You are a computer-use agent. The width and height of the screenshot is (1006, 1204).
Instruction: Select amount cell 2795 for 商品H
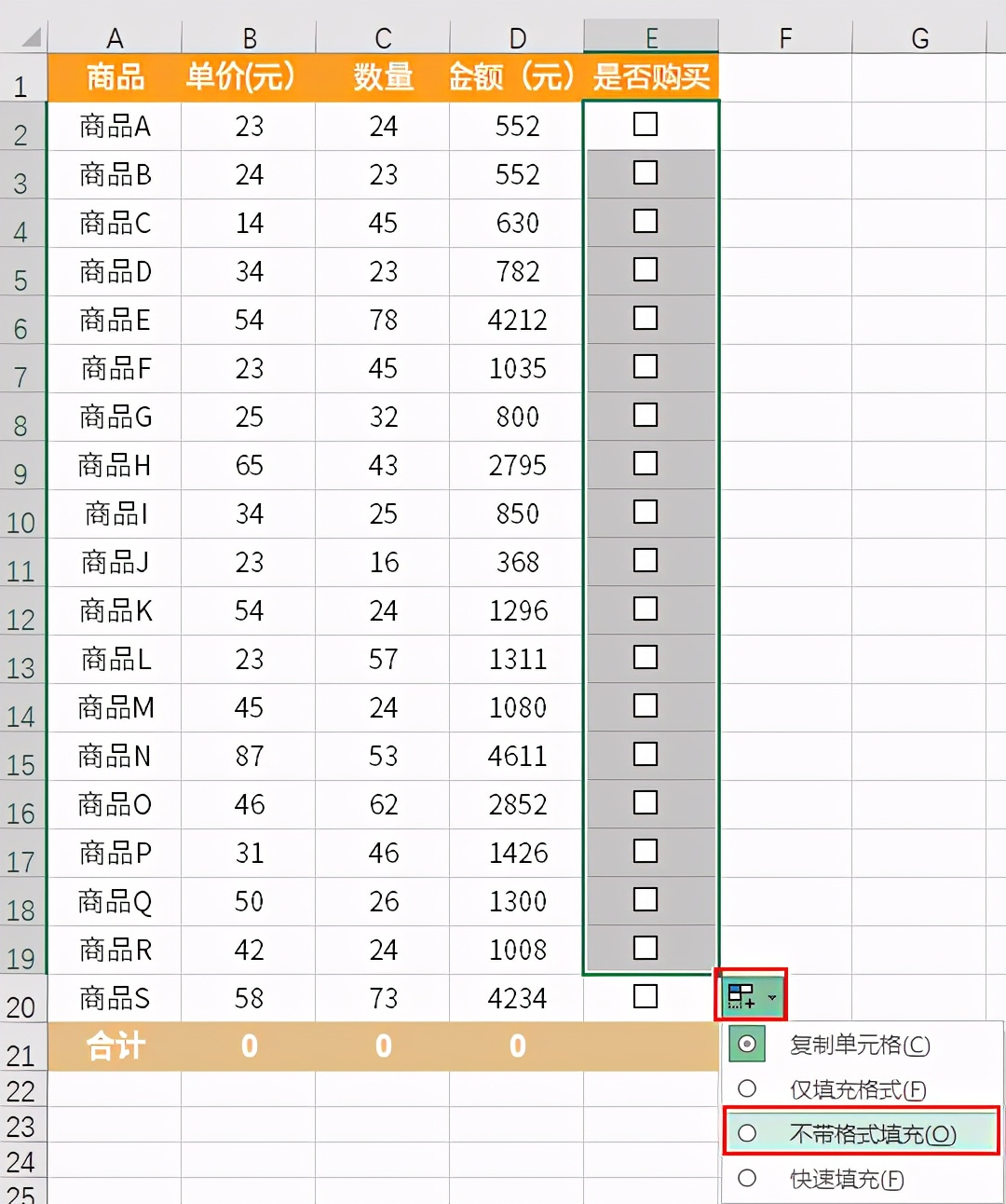pos(517,465)
